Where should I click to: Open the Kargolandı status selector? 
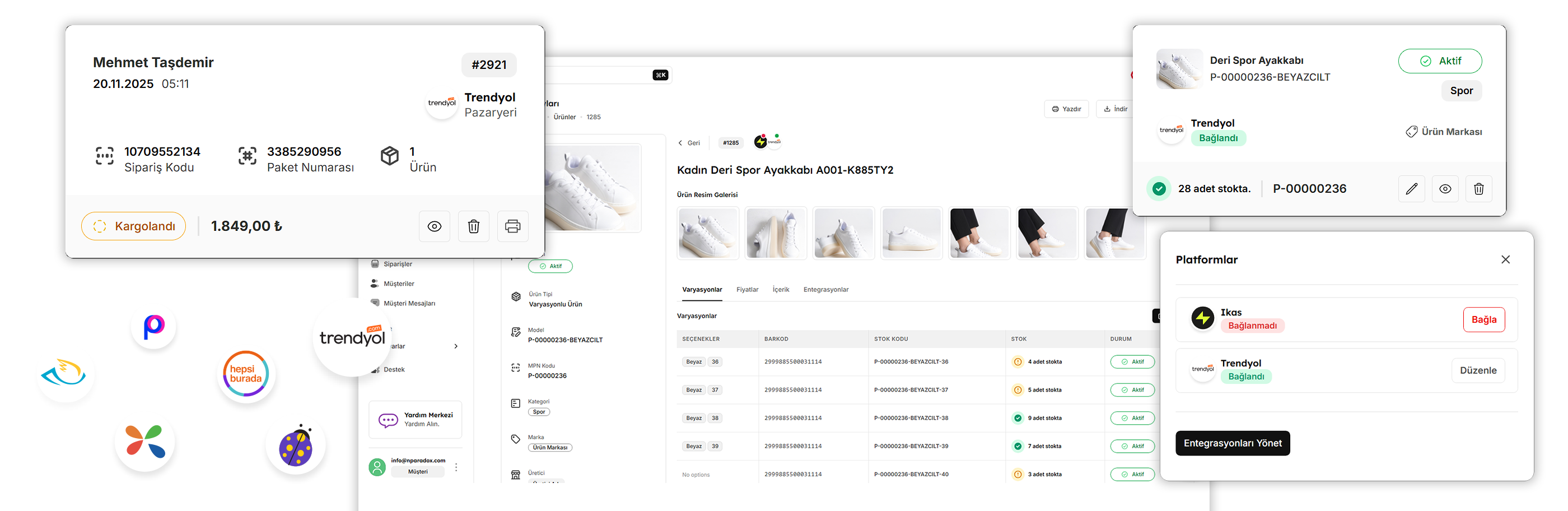click(133, 226)
